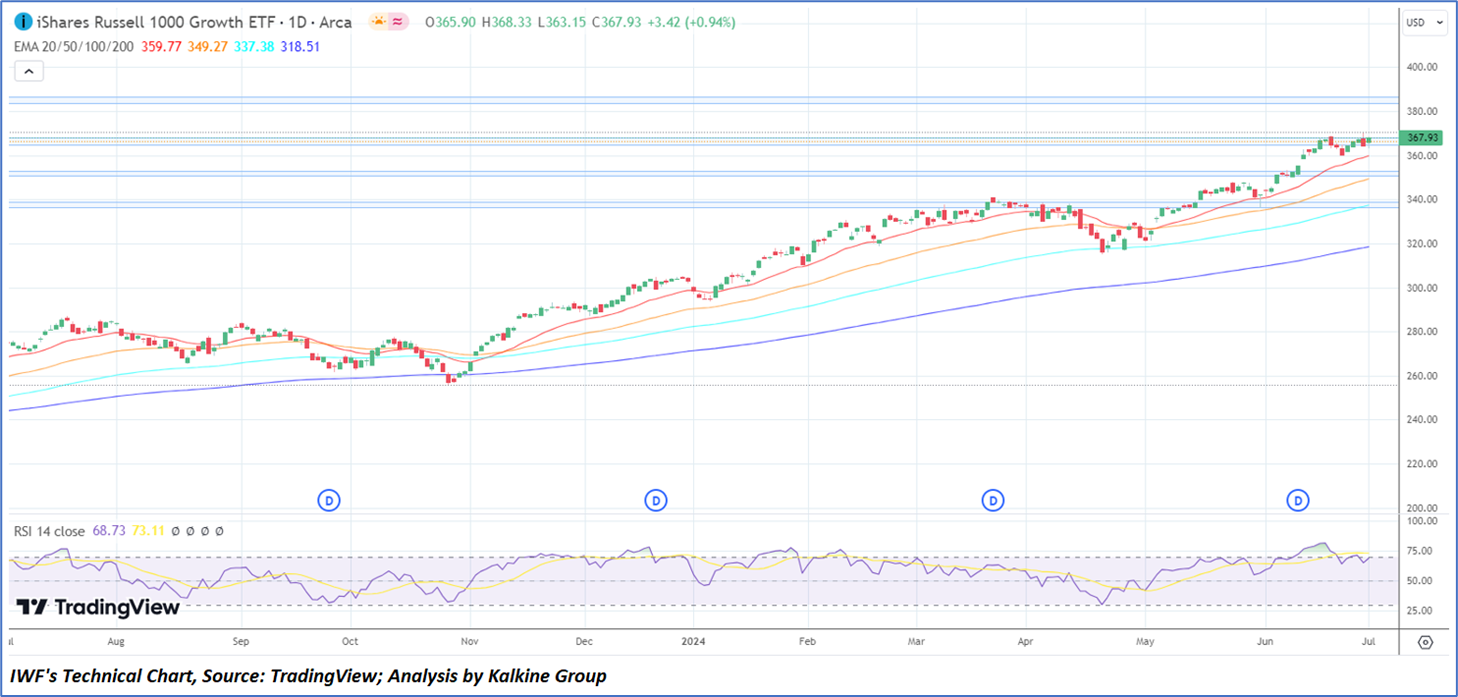Click the dividend marker near December

click(x=655, y=499)
